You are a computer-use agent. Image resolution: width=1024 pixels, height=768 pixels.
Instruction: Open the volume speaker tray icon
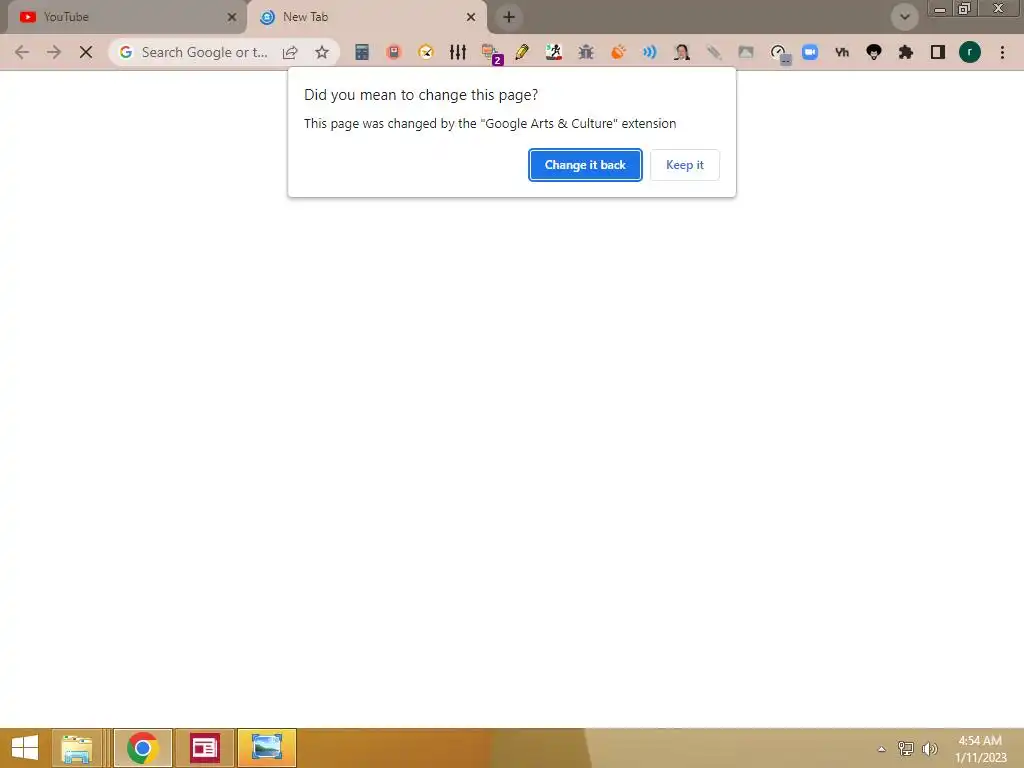tap(930, 748)
